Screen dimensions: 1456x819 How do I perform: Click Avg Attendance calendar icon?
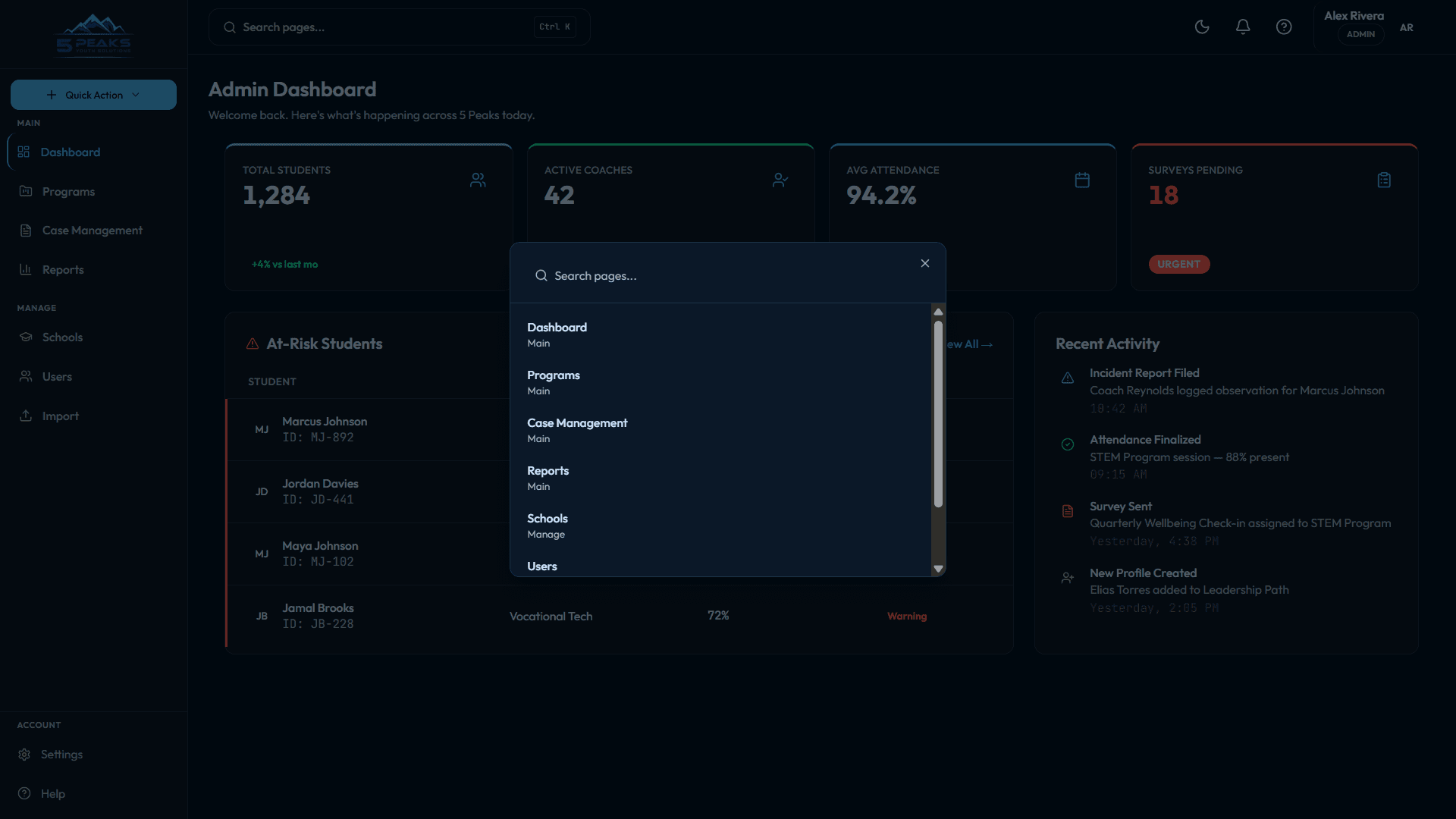1082,180
